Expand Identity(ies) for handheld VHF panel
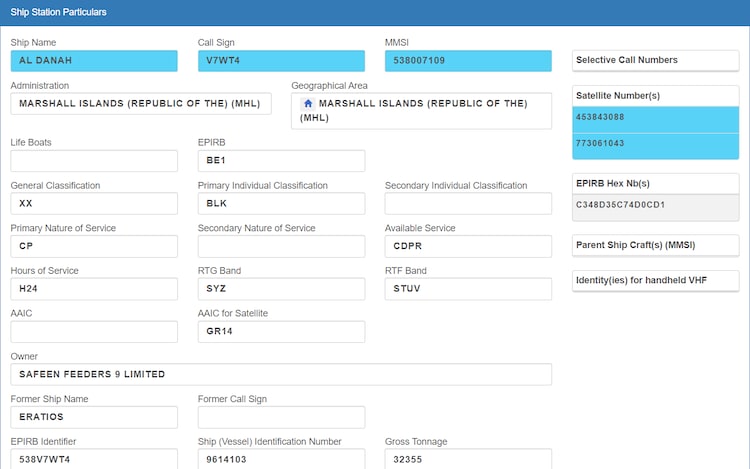The width and height of the screenshot is (750, 469). (x=655, y=281)
